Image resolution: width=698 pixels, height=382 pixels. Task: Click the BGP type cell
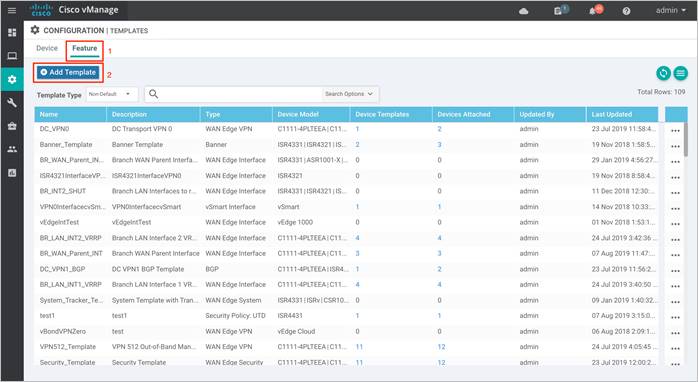pyautogui.click(x=212, y=269)
